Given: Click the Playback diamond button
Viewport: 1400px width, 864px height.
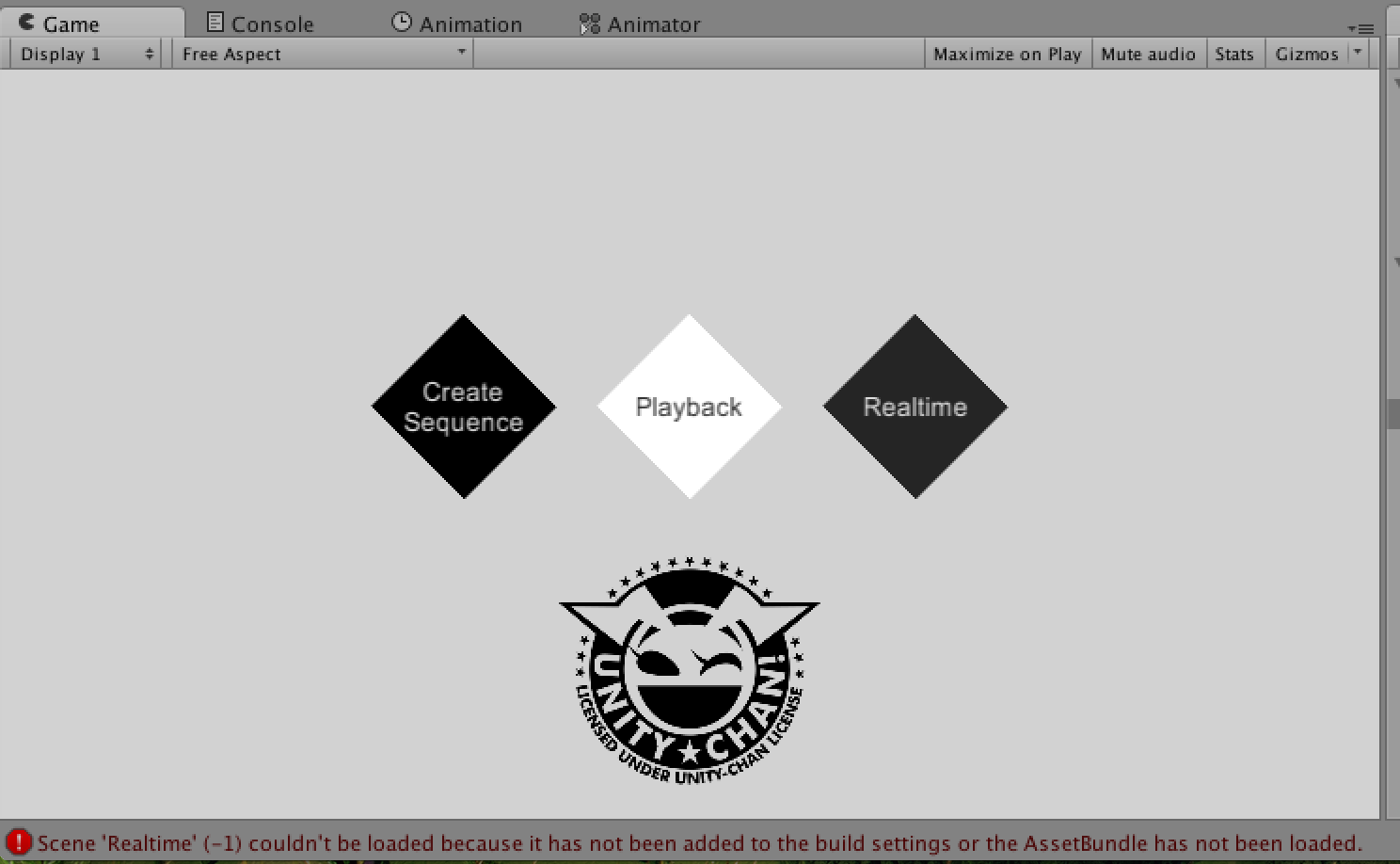Looking at the screenshot, I should point(690,407).
